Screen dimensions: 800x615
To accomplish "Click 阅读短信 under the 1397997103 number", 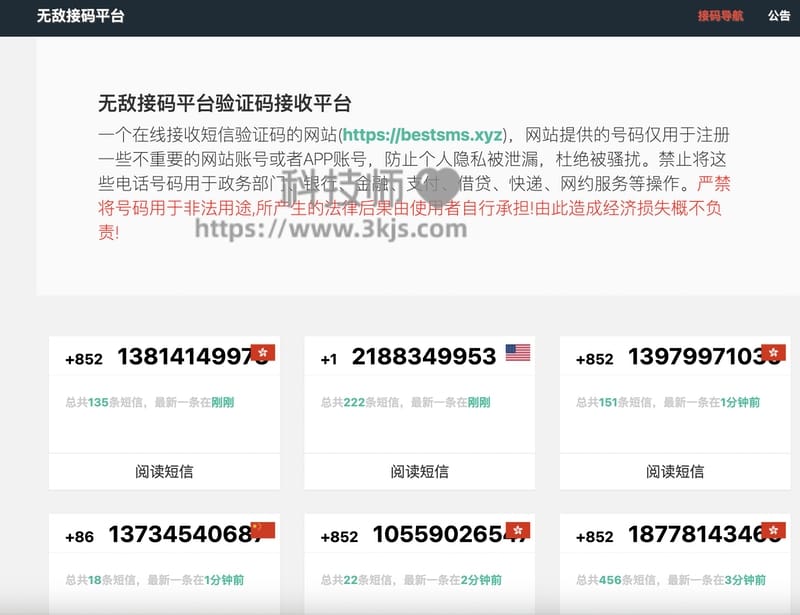I will [x=675, y=472].
